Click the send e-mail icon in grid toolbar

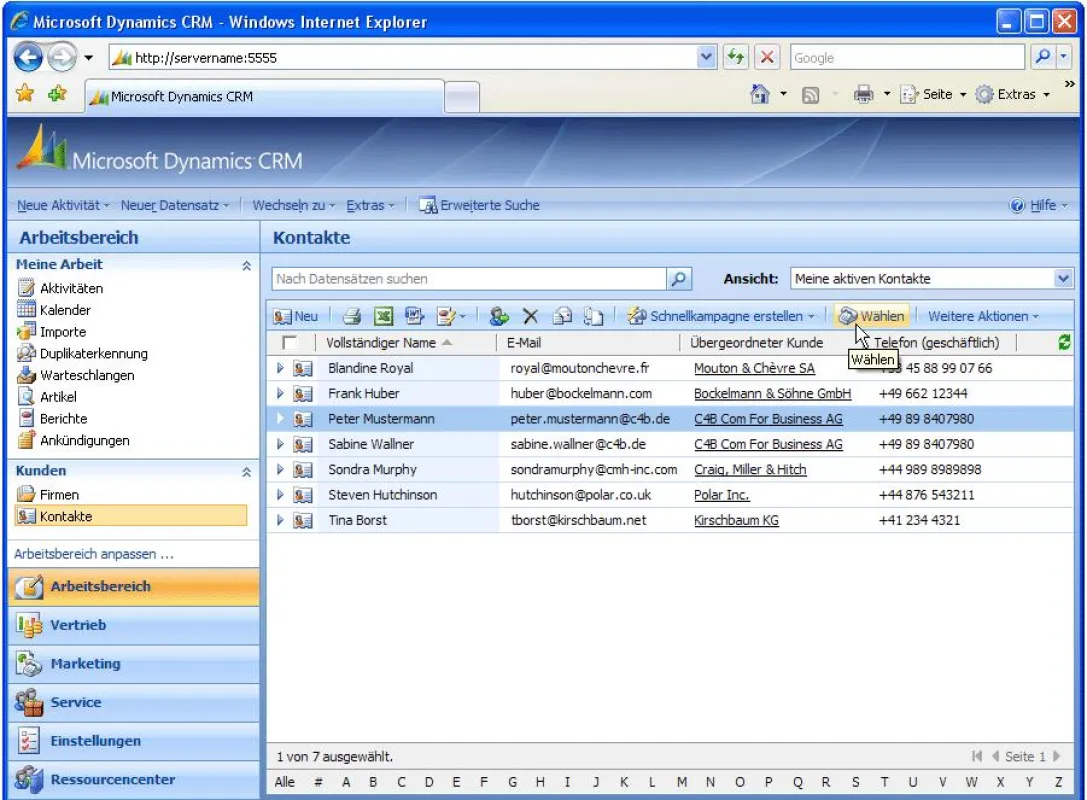[x=562, y=317]
